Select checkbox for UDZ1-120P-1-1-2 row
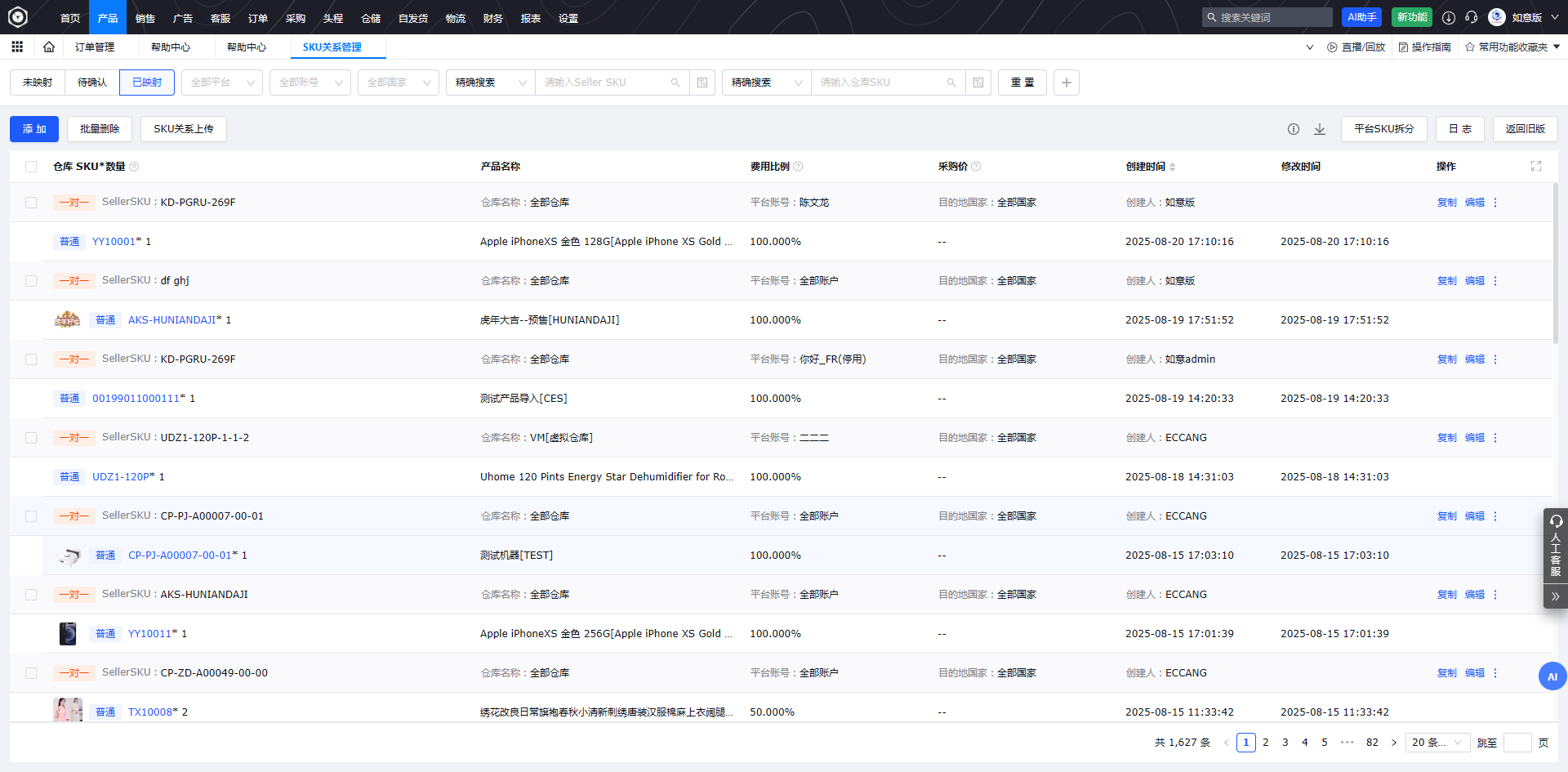1568x772 pixels. [31, 438]
